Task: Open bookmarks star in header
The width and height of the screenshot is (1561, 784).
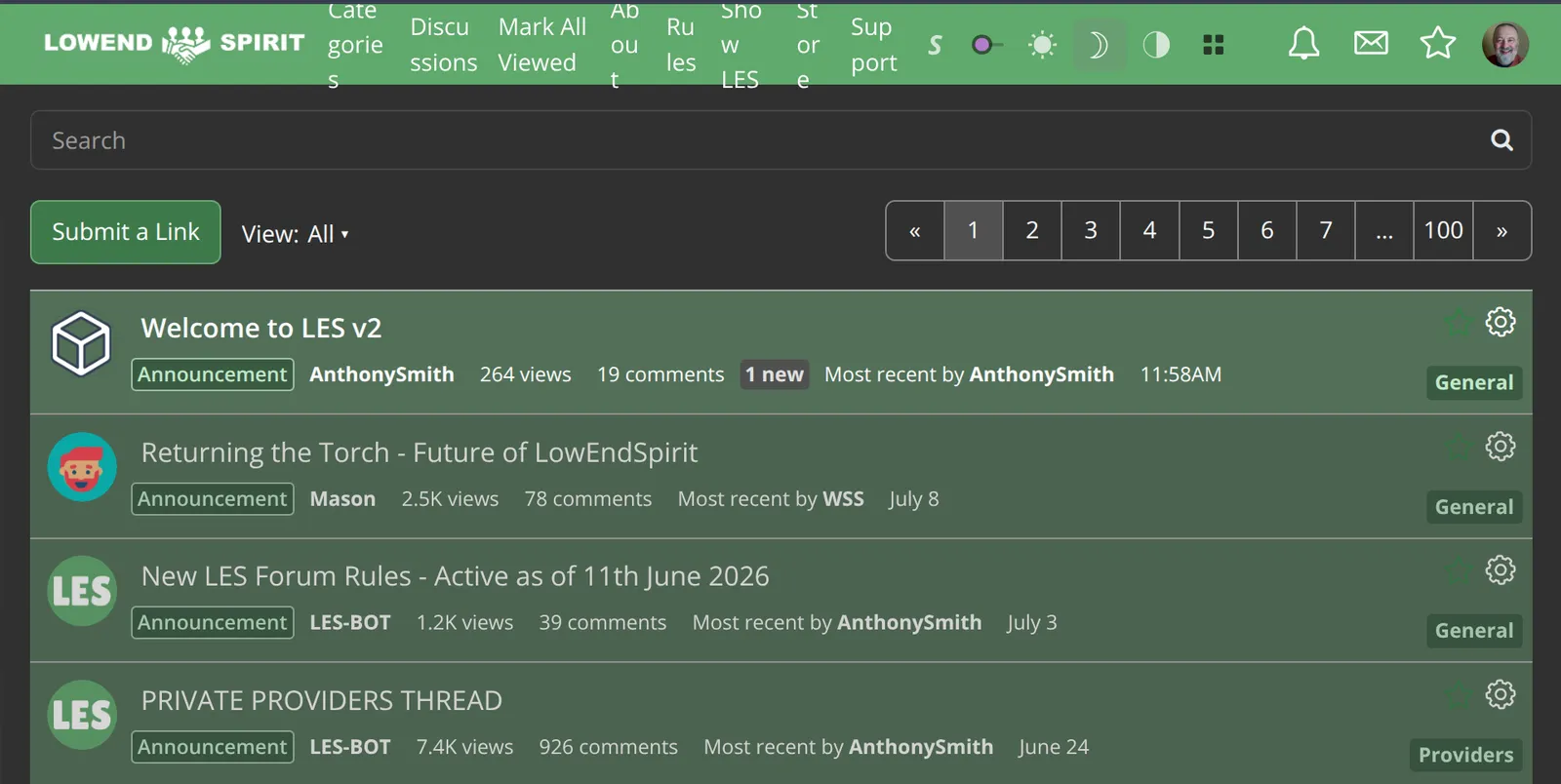Action: point(1437,43)
